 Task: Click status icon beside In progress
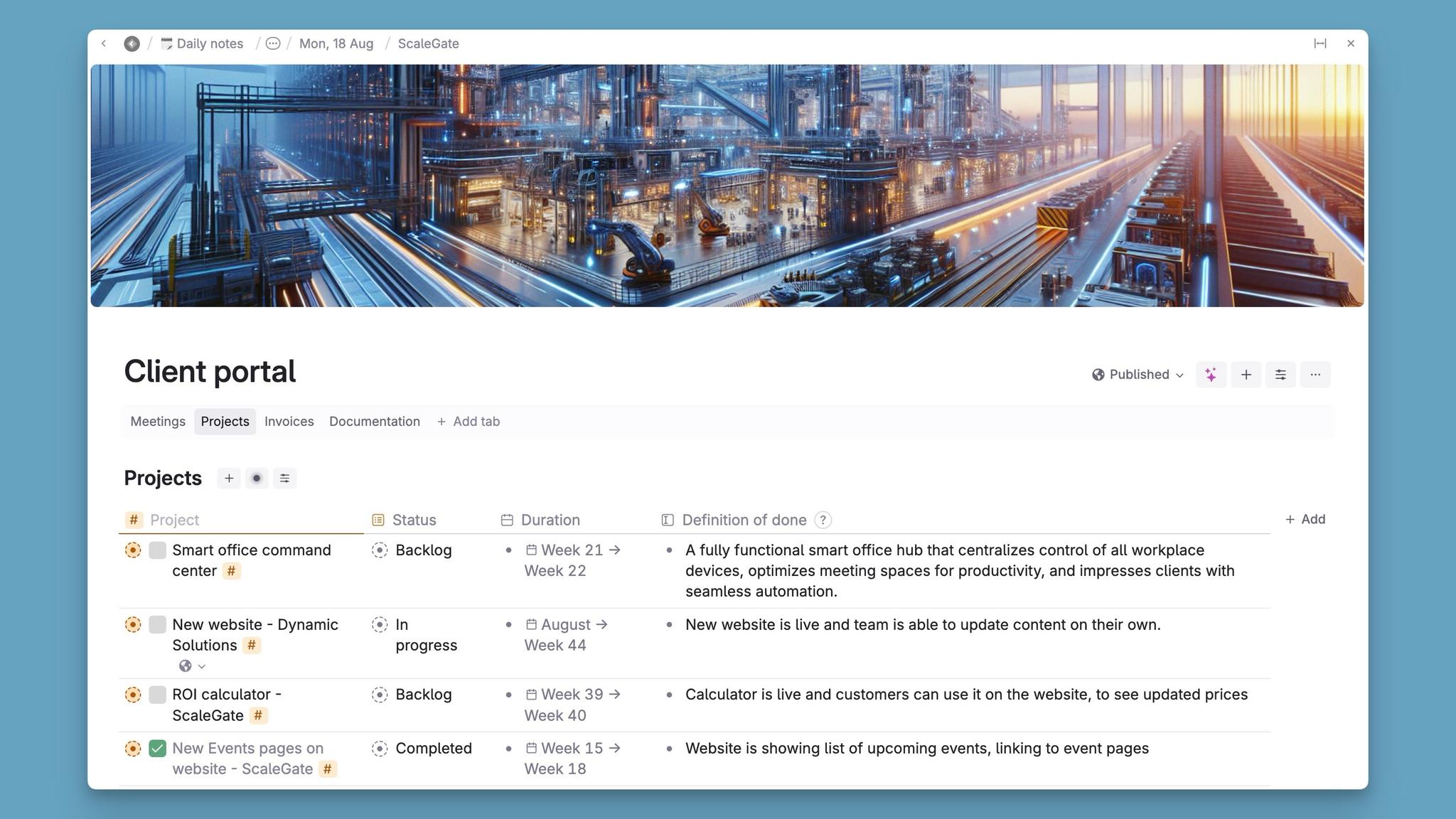pyautogui.click(x=380, y=624)
